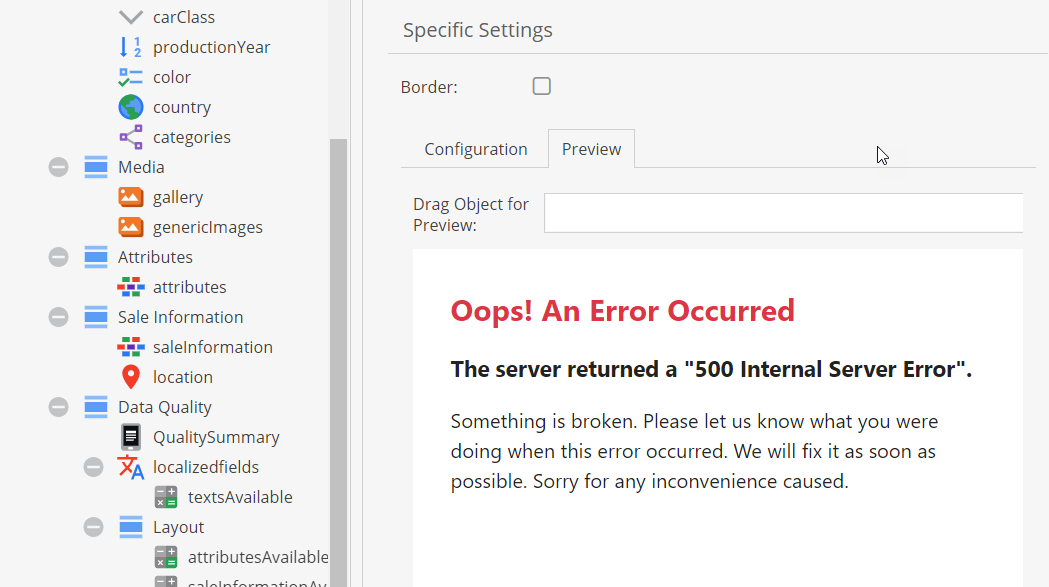Click the QualitySummary document icon

[130, 437]
